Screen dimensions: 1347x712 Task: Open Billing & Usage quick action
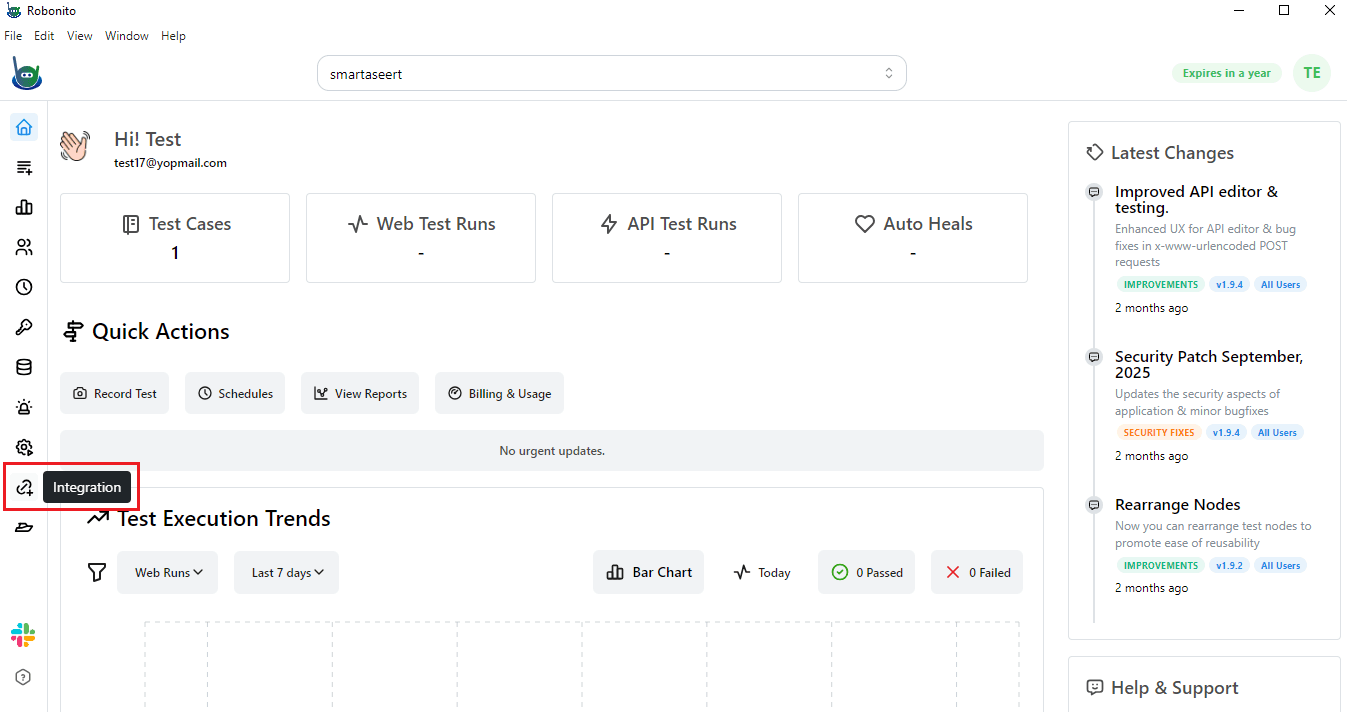click(499, 393)
